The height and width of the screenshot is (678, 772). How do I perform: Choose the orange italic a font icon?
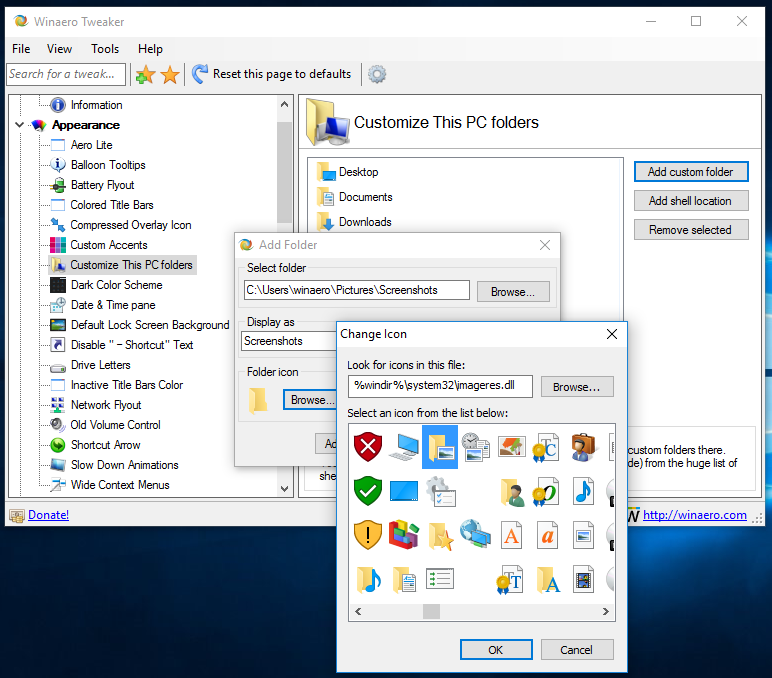click(547, 535)
